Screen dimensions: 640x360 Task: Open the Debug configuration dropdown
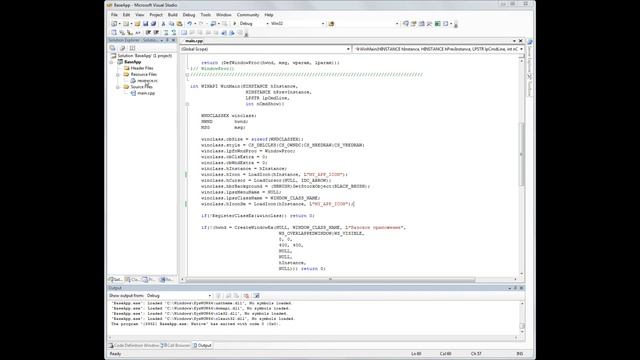click(267, 24)
